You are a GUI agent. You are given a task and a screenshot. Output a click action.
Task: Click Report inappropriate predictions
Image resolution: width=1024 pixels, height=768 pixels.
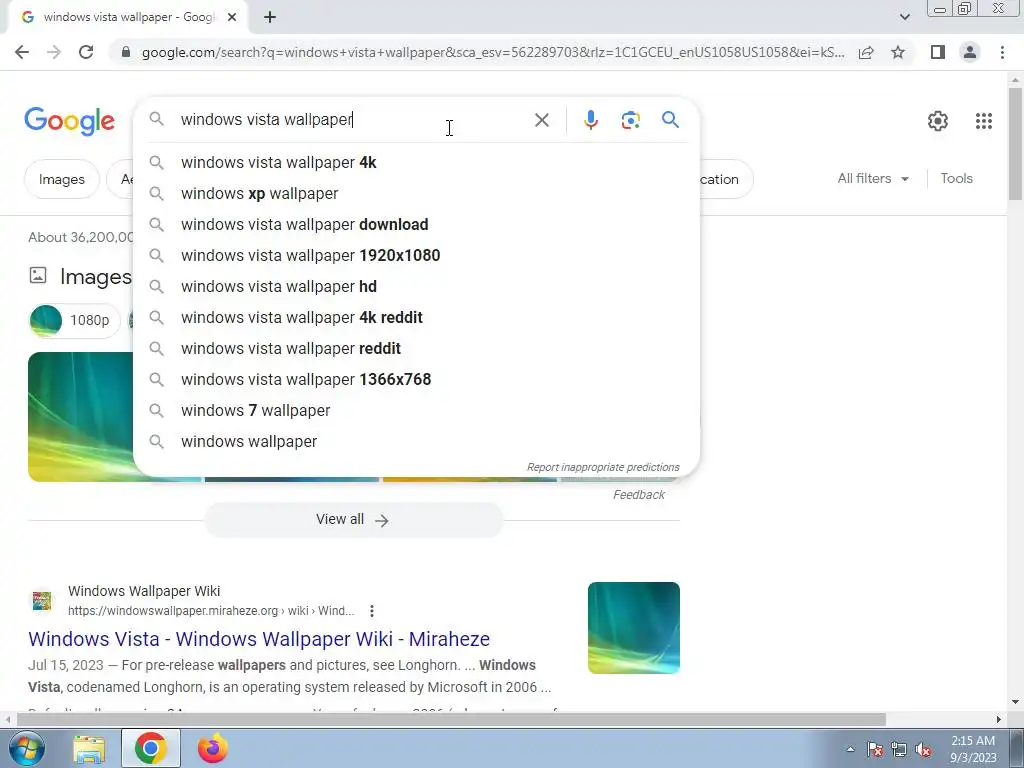[603, 468]
